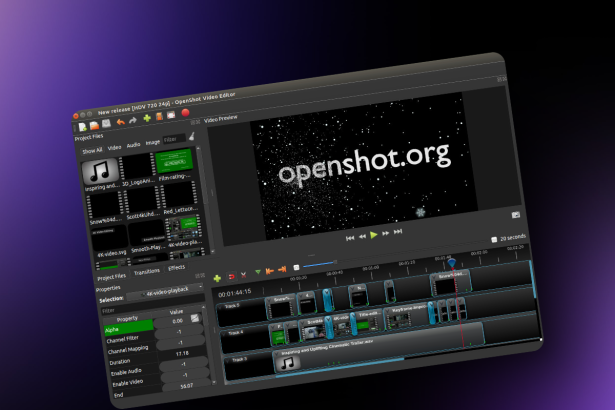The image size is (615, 410).
Task: Click the Jump to Start playback button
Action: pyautogui.click(x=350, y=238)
